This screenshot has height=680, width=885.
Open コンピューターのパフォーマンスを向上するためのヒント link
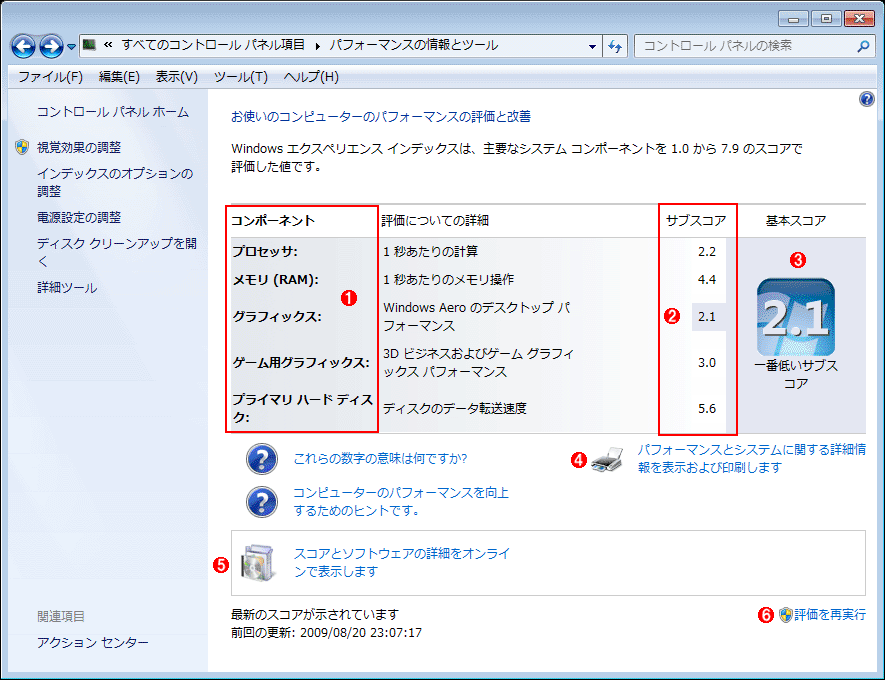[x=401, y=502]
